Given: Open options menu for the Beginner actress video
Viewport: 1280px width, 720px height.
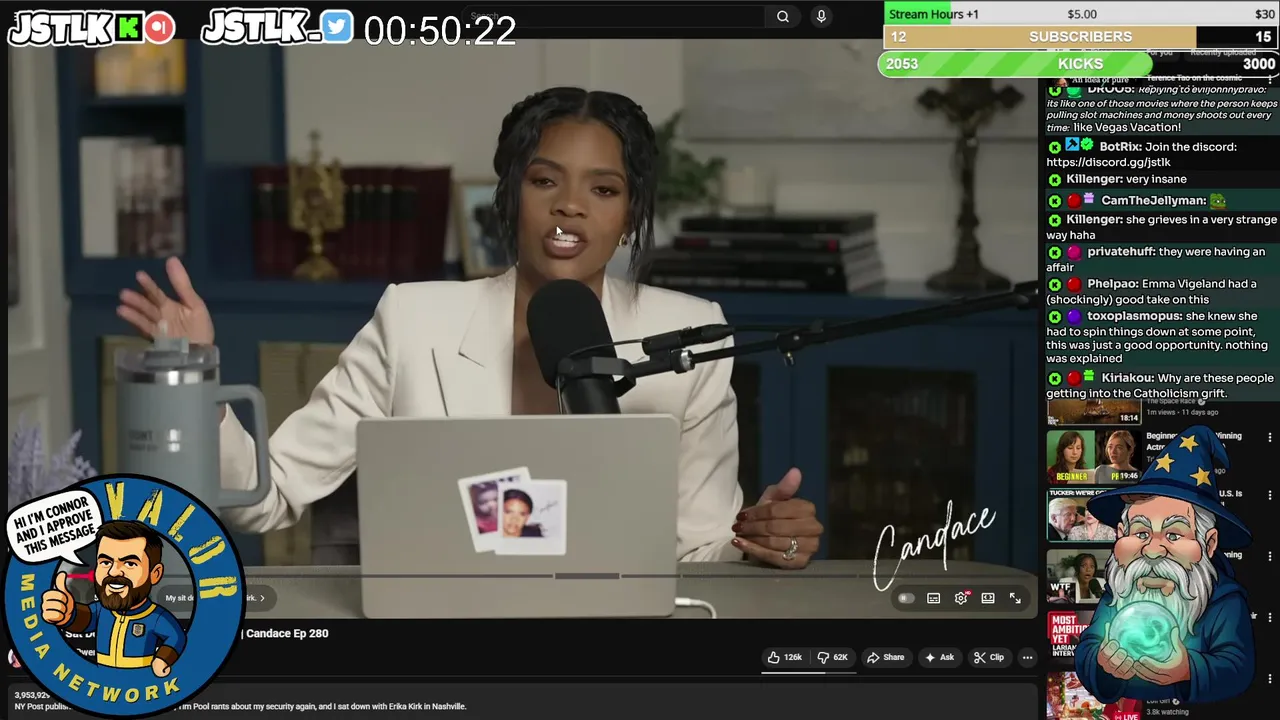Looking at the screenshot, I should click(1270, 438).
